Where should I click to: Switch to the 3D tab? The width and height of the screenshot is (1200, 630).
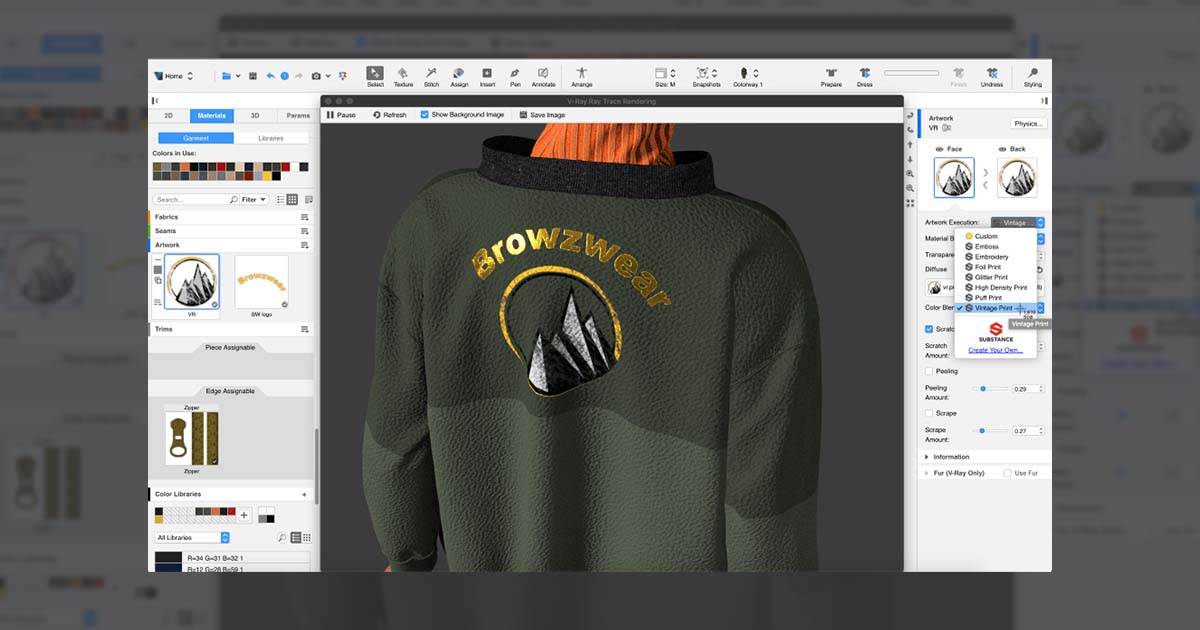click(x=254, y=116)
